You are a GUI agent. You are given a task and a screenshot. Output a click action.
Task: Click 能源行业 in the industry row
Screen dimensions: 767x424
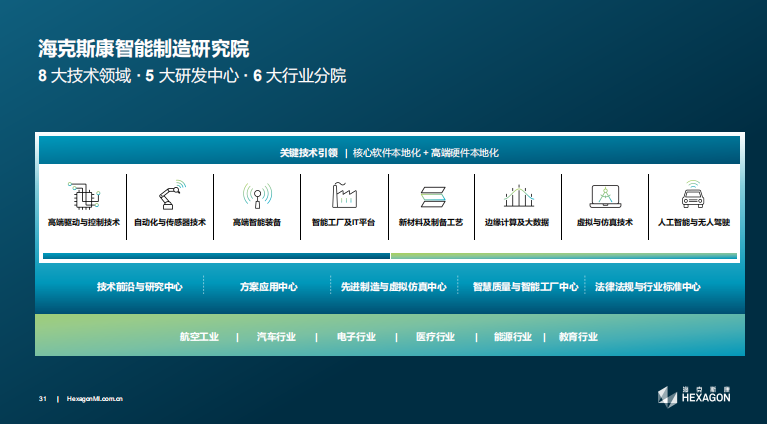[513, 337]
